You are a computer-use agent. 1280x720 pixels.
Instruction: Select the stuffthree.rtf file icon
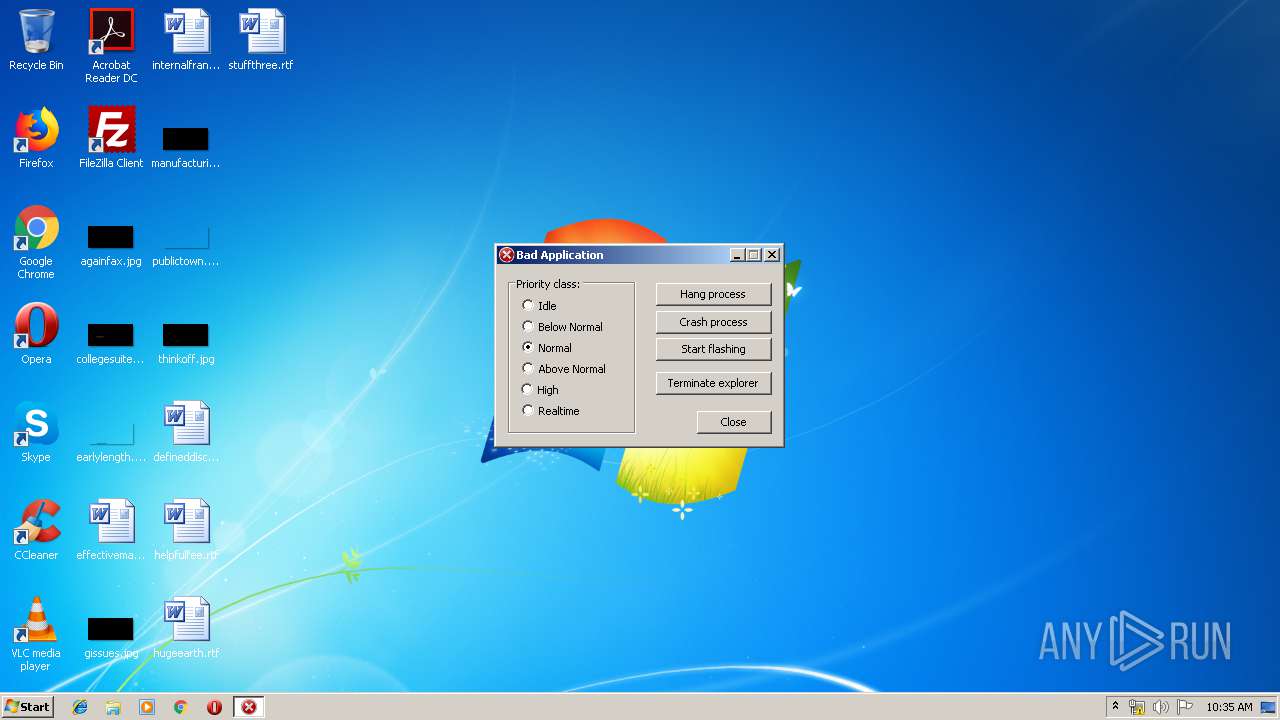click(x=261, y=40)
